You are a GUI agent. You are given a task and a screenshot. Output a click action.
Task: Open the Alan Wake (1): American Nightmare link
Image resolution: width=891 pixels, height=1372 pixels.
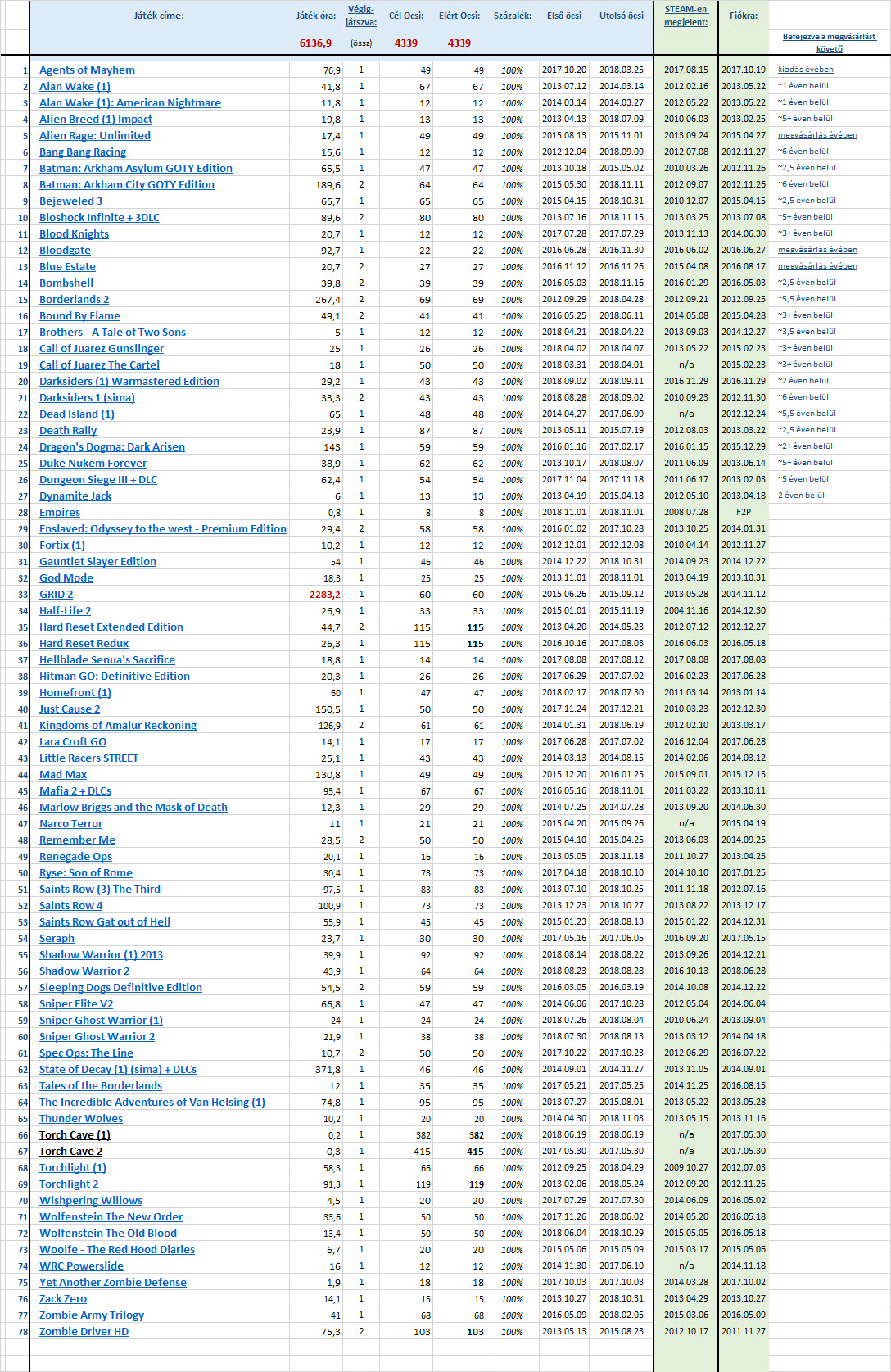pos(130,103)
